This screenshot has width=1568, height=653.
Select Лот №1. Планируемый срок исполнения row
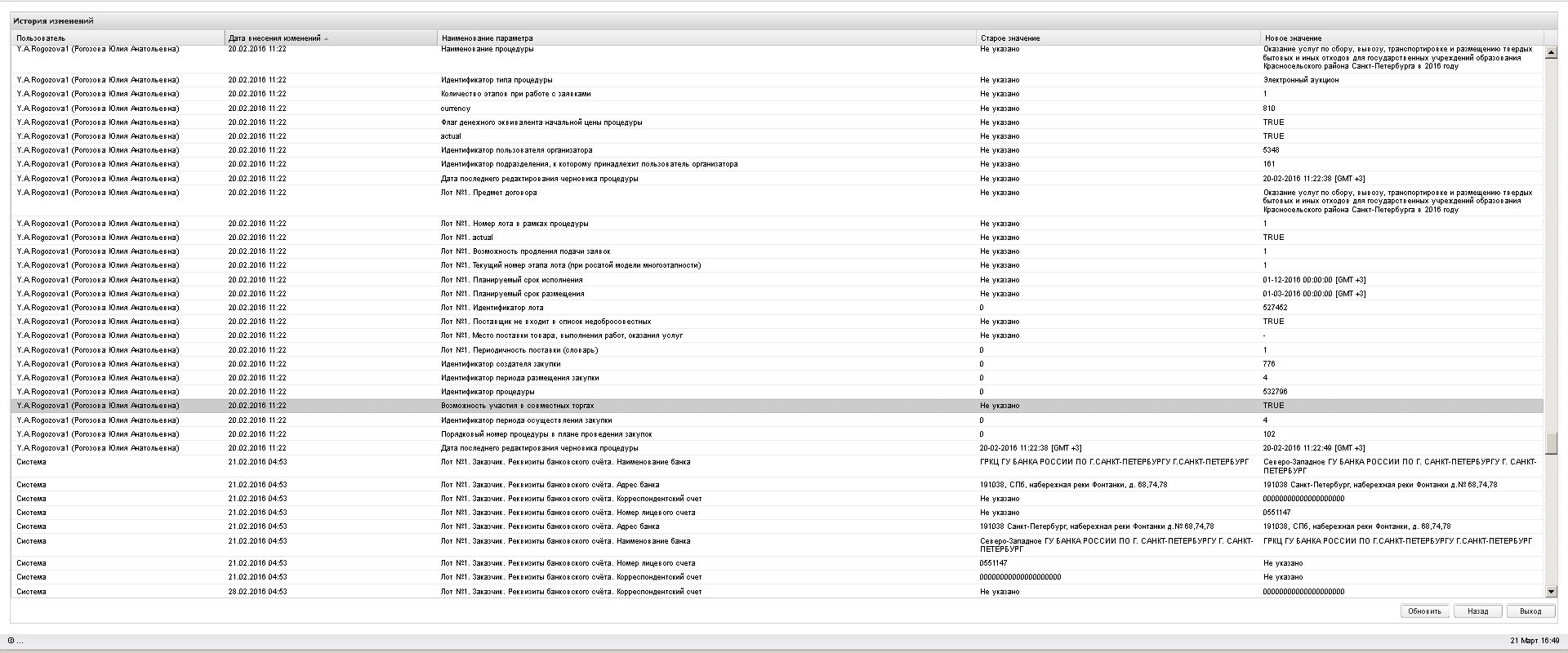click(777, 280)
